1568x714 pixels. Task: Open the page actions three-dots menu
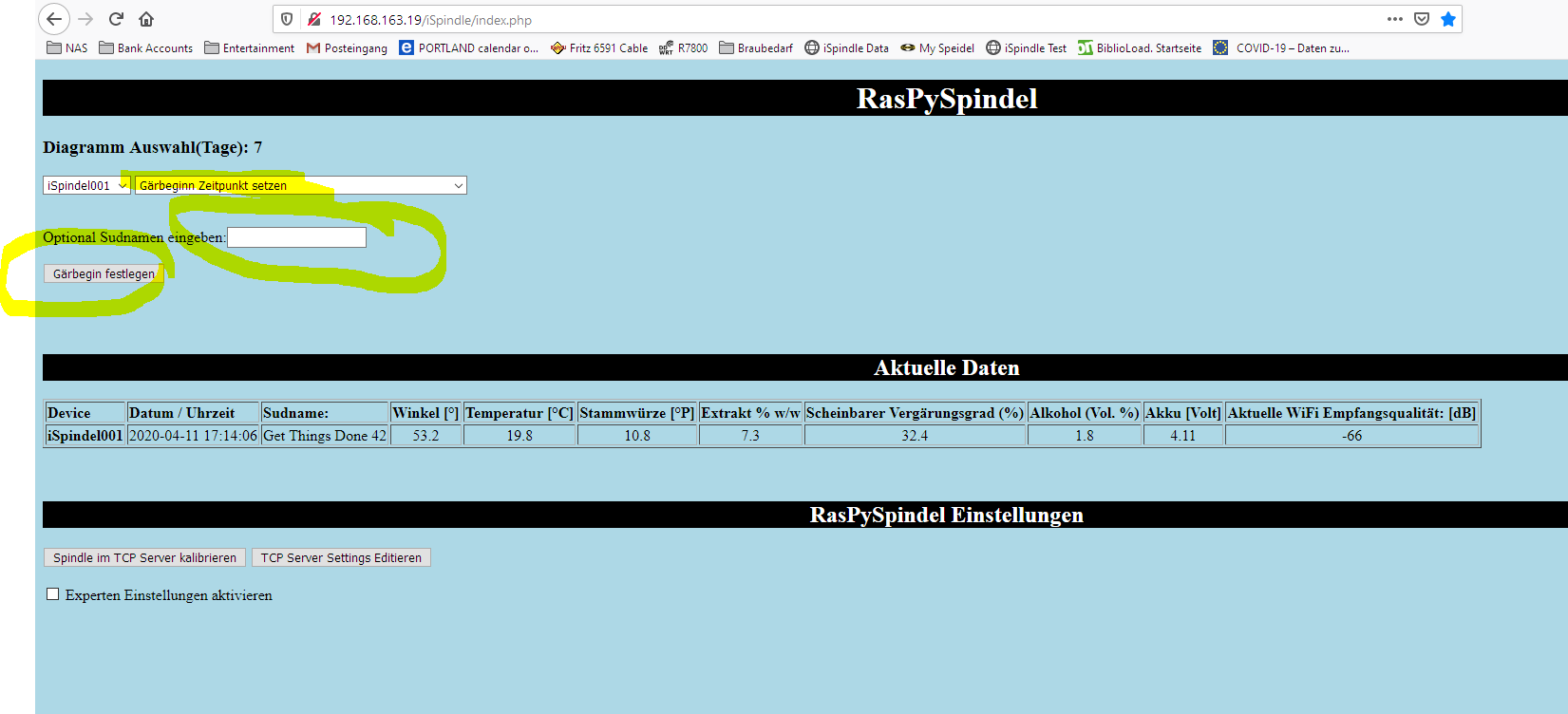1394,19
